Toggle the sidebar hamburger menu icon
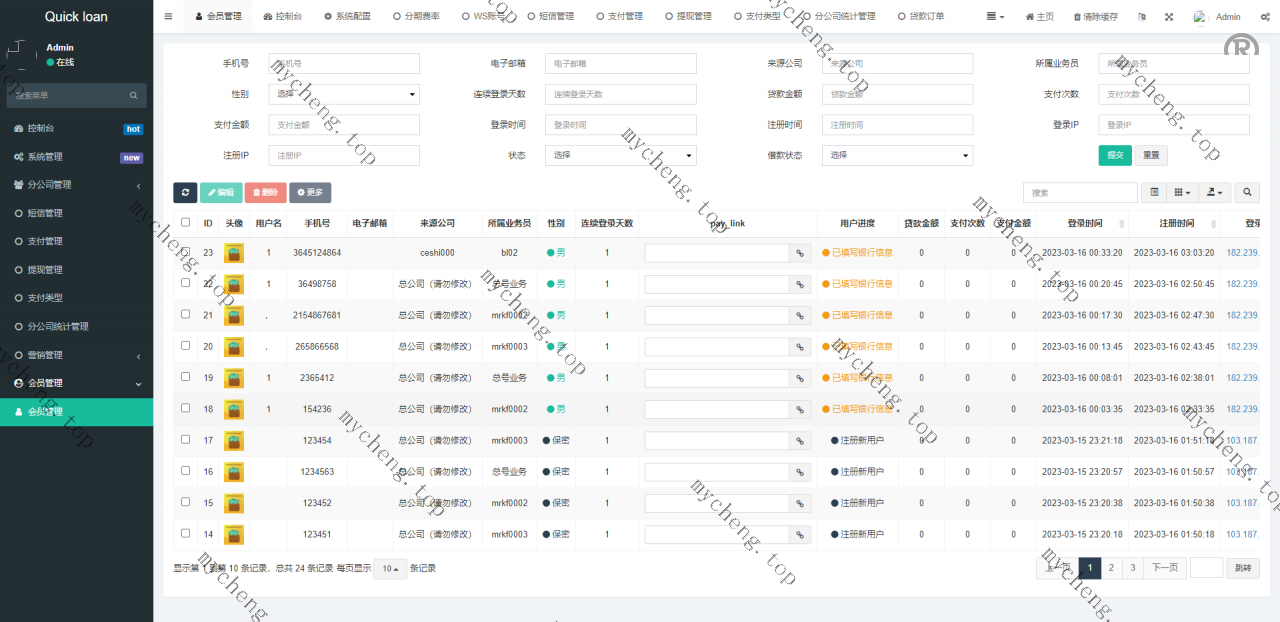Screen dimensions: 1280x622 (x=168, y=17)
